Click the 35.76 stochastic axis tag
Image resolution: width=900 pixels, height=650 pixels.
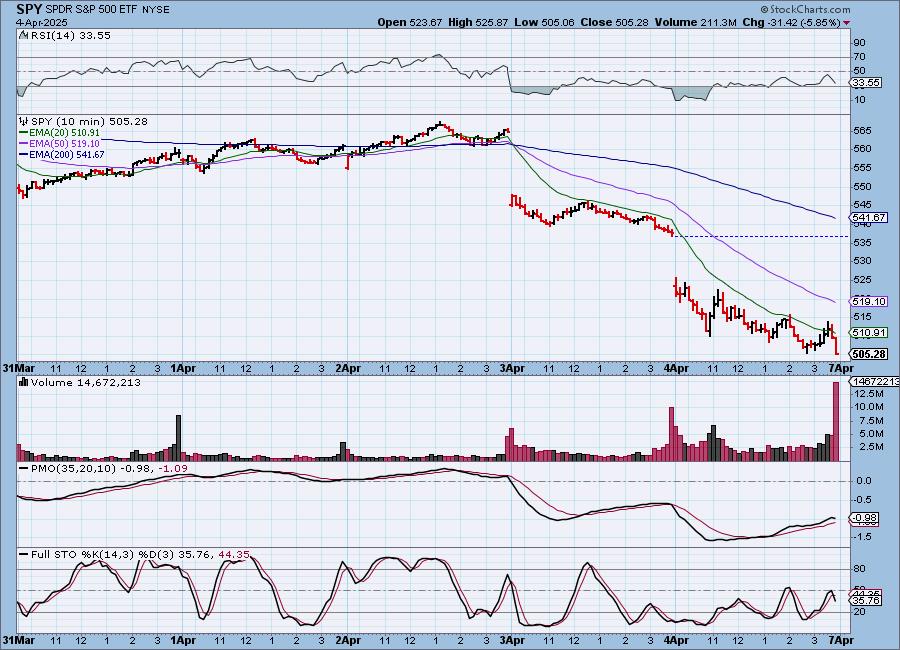coord(866,601)
